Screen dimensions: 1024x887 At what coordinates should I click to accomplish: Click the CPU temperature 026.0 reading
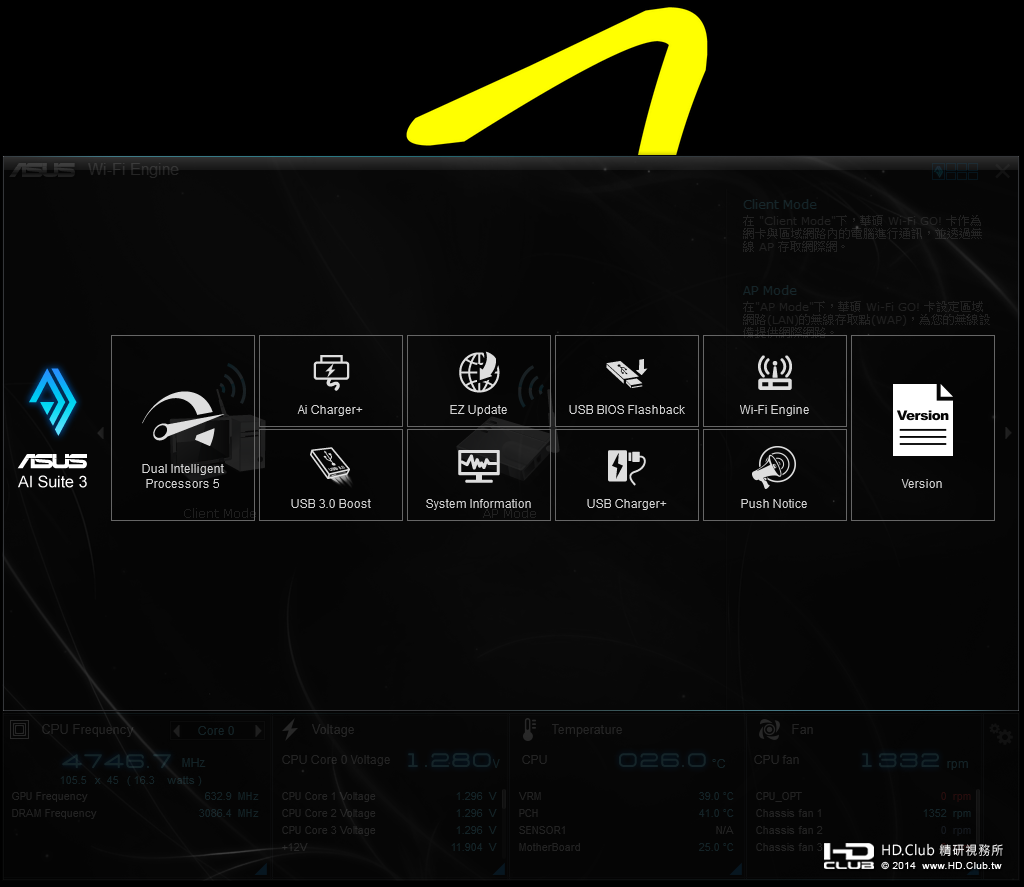tap(672, 761)
